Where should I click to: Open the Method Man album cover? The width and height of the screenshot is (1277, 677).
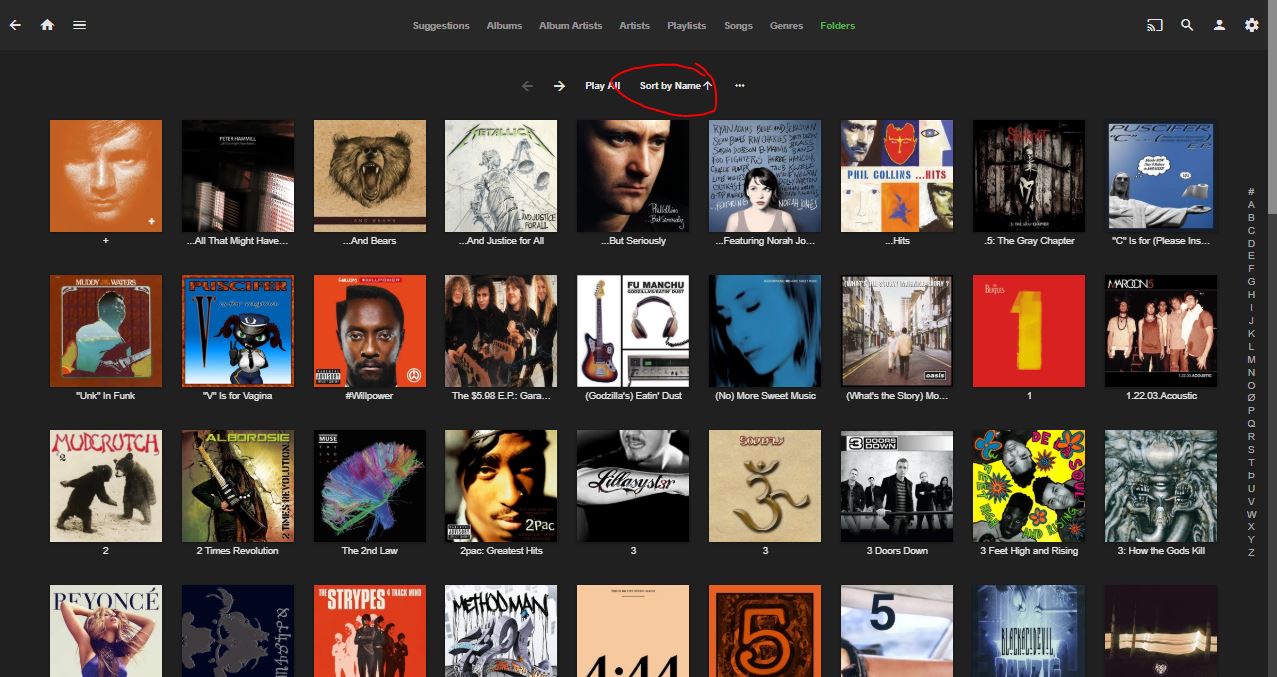(x=501, y=631)
